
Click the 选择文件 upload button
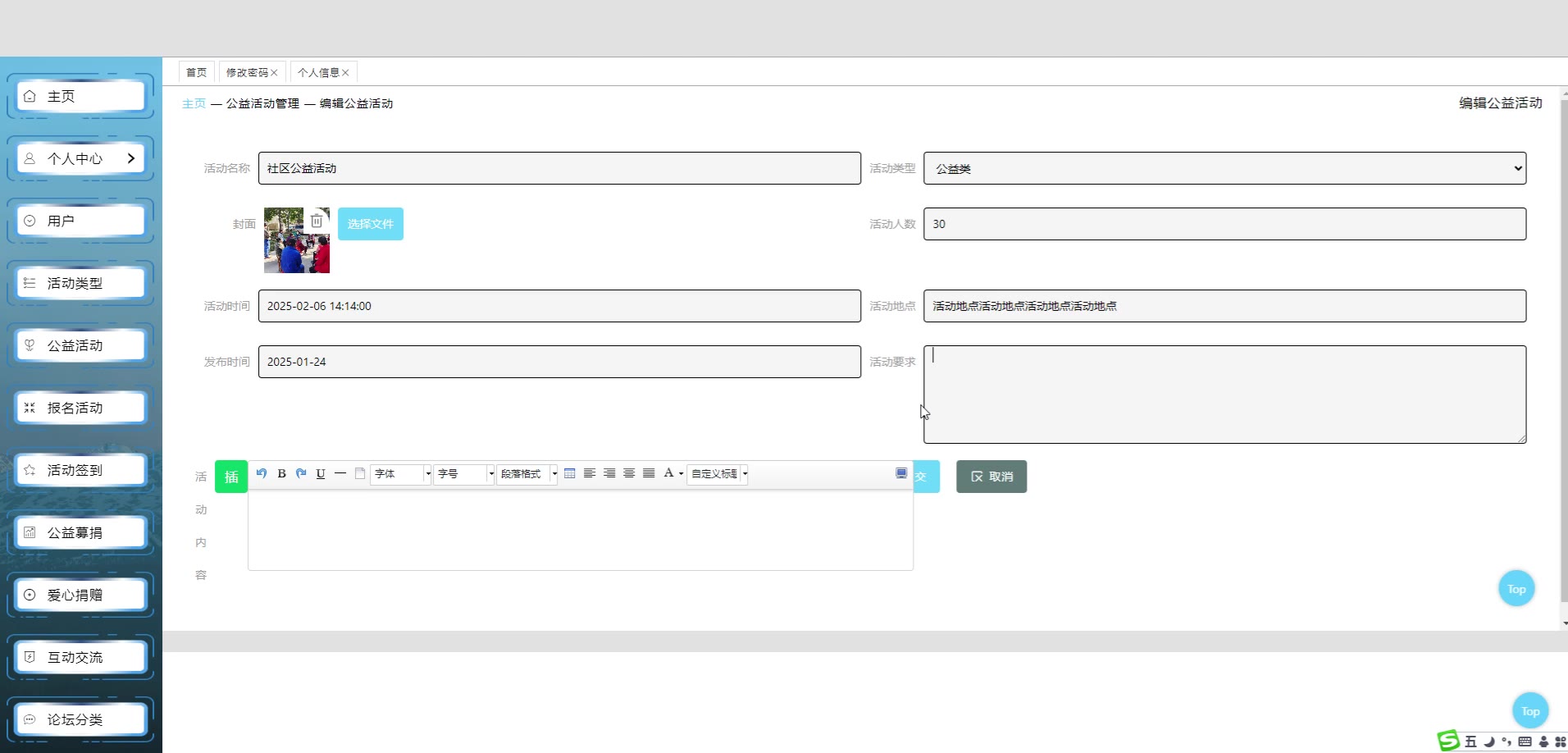click(371, 224)
